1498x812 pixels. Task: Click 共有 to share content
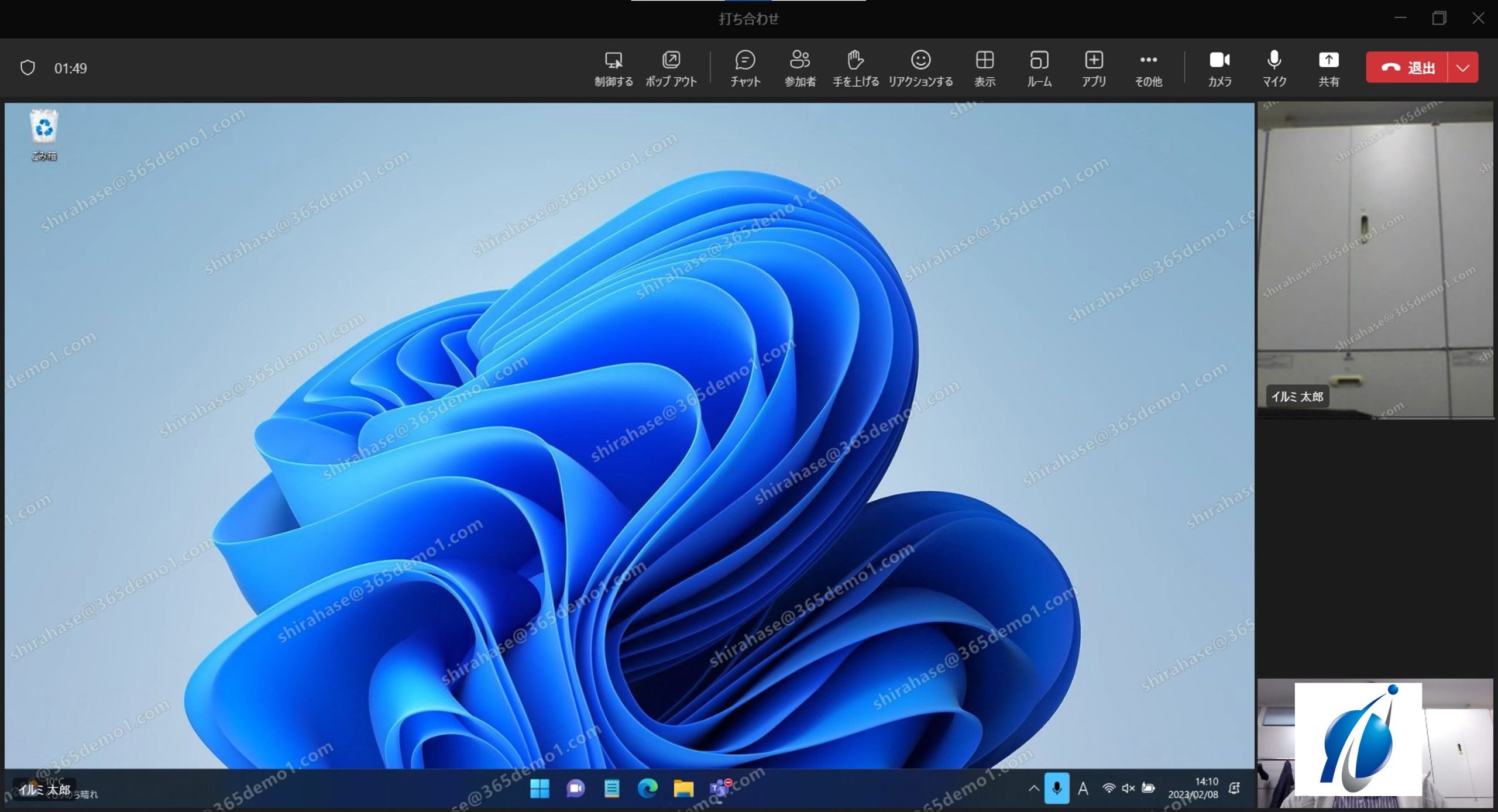1328,68
